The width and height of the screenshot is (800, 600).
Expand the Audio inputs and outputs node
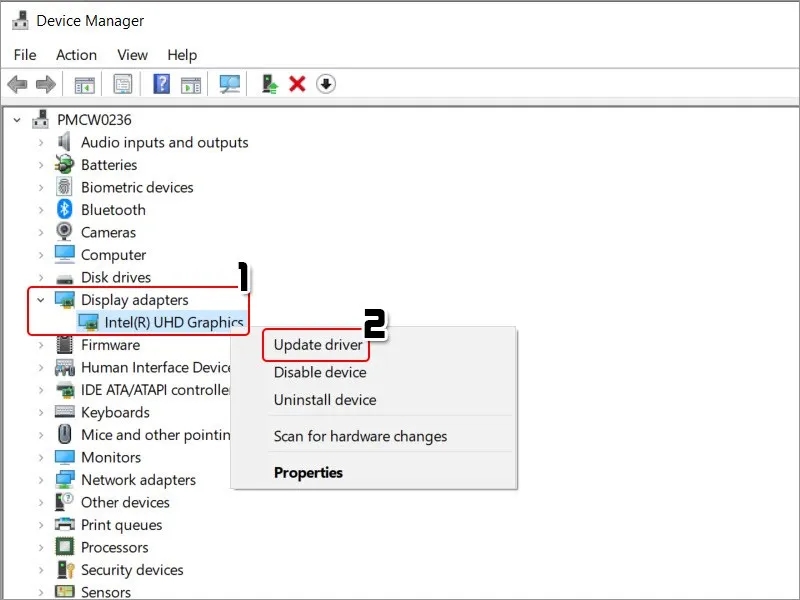[41, 143]
